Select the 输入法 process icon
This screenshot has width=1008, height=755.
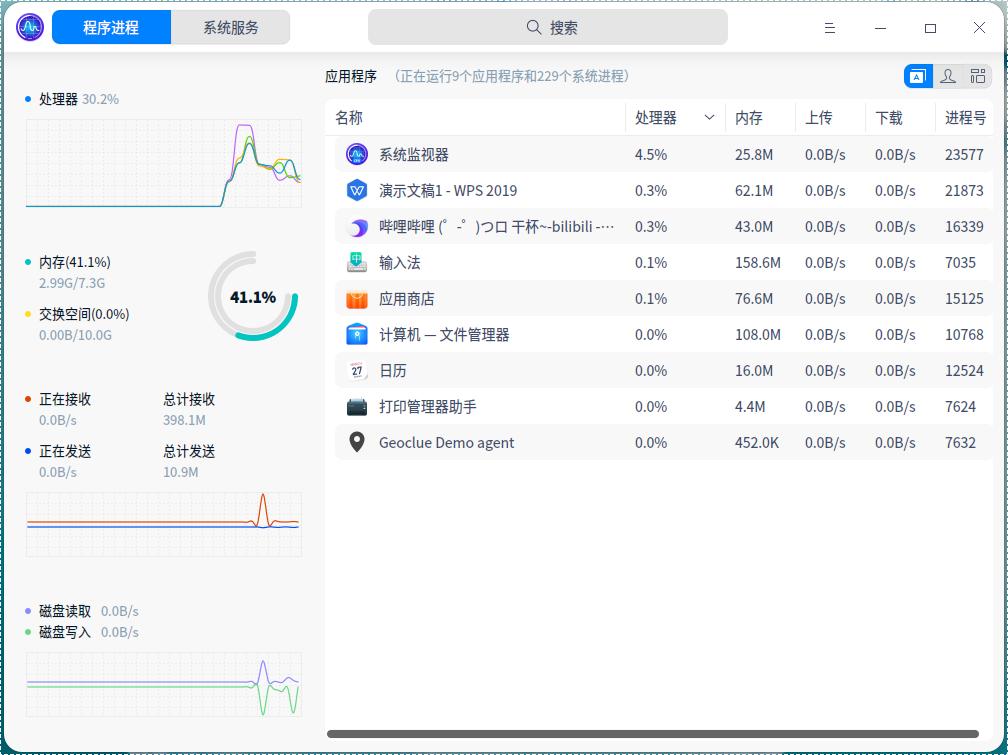point(357,263)
